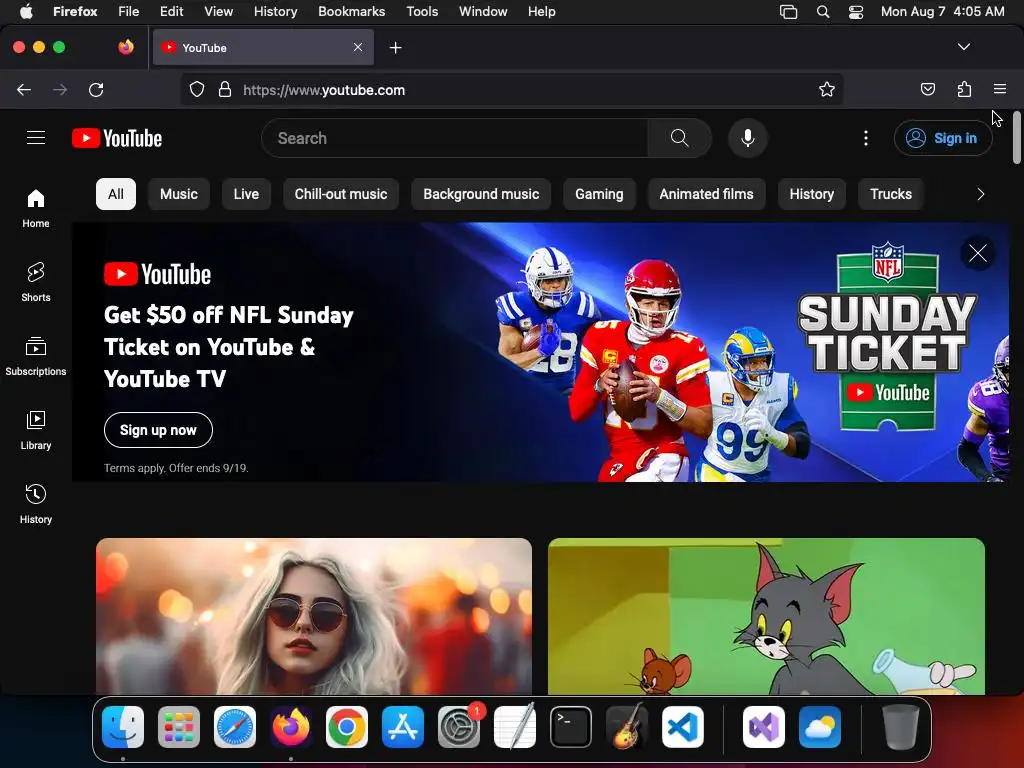Open Terminal from the Dock
Screen dimensions: 1024x768
point(571,727)
